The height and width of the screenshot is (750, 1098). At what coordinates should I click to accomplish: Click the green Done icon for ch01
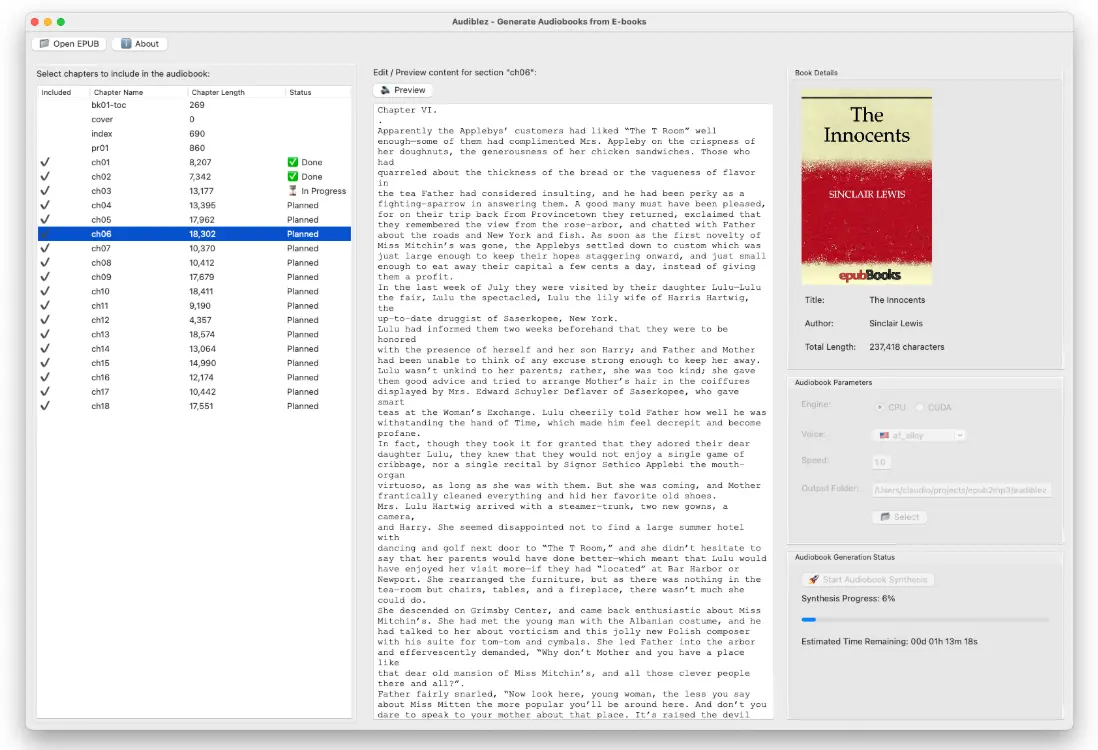point(293,162)
